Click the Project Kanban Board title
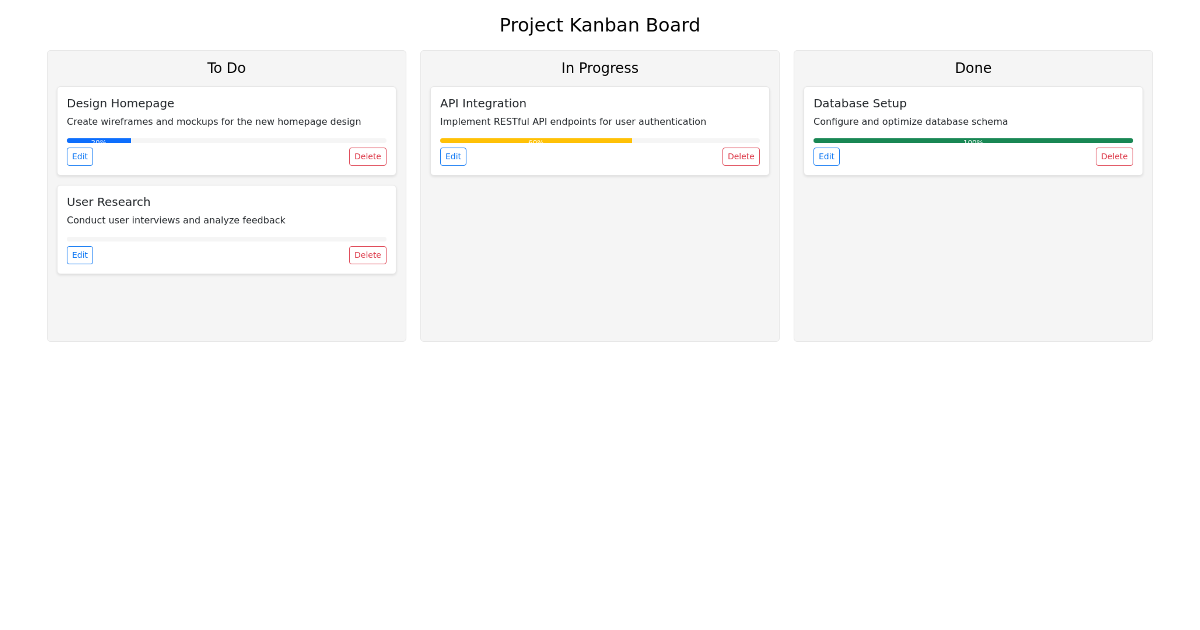The width and height of the screenshot is (1200, 630). coord(599,25)
